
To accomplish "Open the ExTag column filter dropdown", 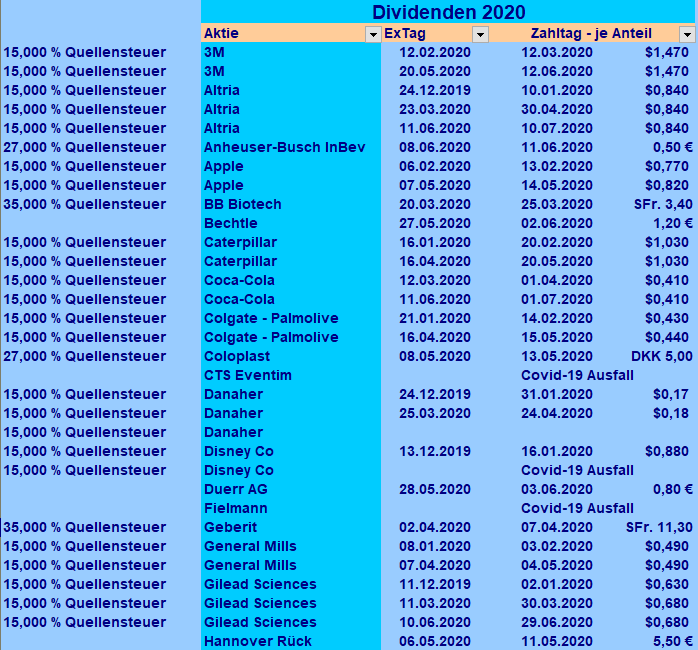I will tap(480, 34).
